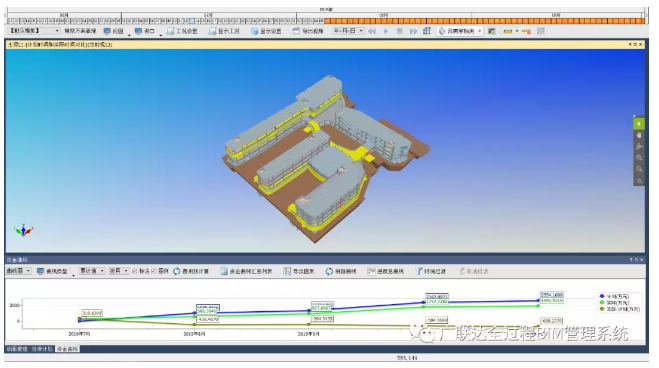This screenshot has height=368, width=659.
Task: Stop the simulation playback
Action: tap(400, 31)
